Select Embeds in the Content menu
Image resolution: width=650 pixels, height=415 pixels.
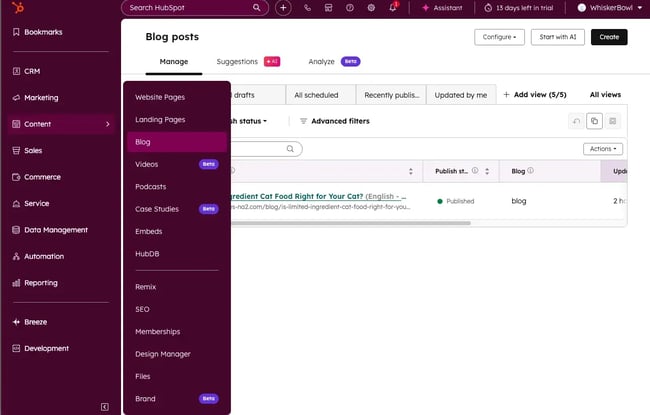[x=177, y=231]
